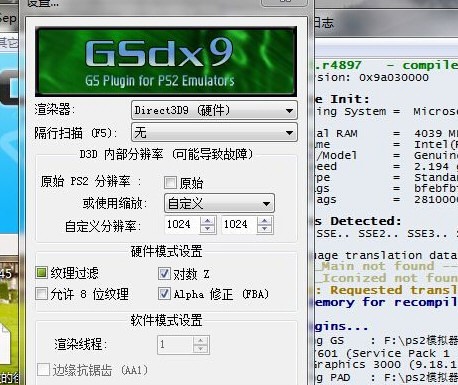
Task: Decrease the first custom resolution value with down arrow
Action: (x=208, y=229)
